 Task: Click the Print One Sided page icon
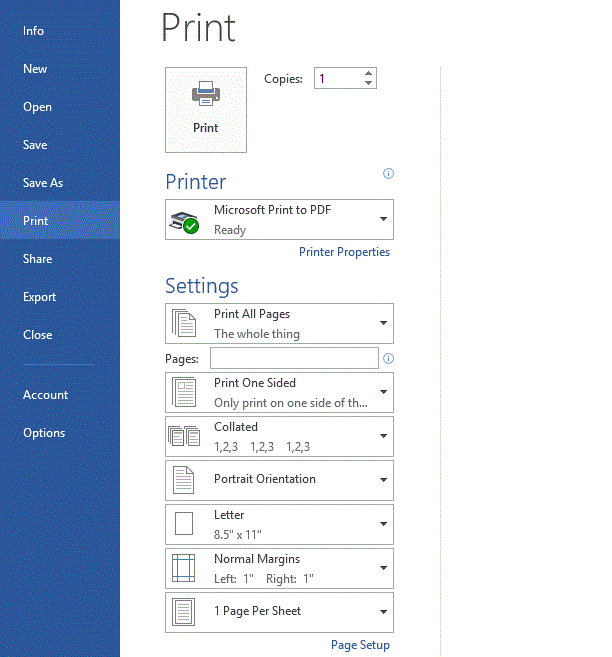pos(184,392)
